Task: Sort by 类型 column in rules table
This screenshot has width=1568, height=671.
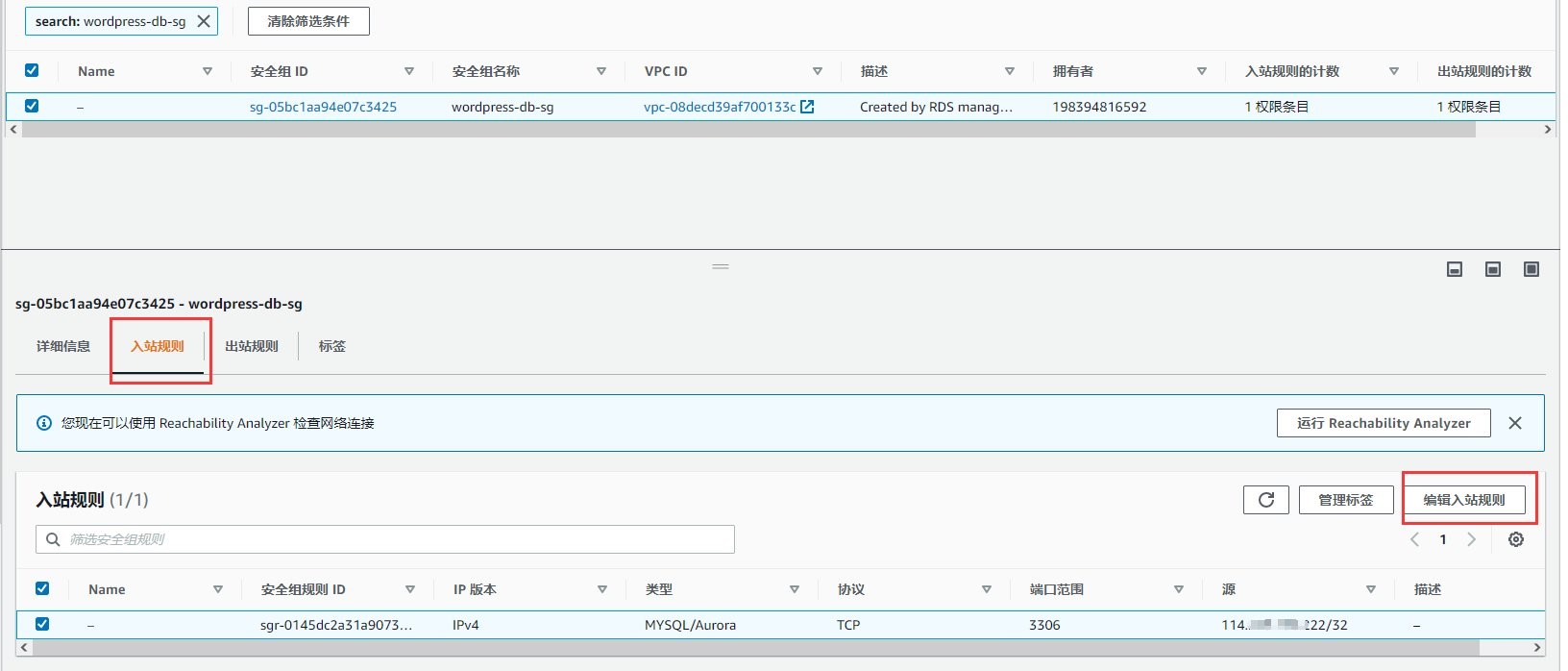Action: pos(794,589)
